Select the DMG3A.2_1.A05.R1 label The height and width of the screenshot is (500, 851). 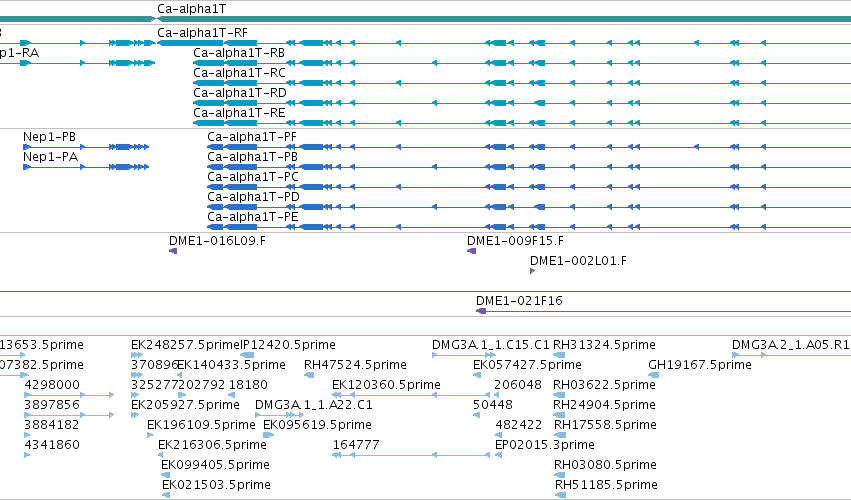pos(791,345)
